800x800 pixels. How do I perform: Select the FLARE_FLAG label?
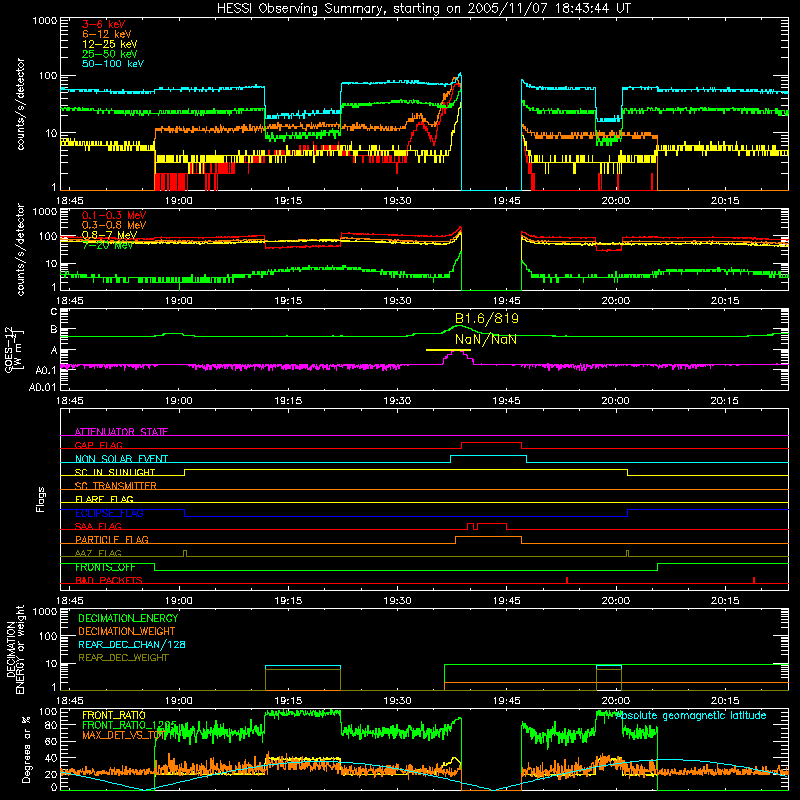tap(104, 499)
